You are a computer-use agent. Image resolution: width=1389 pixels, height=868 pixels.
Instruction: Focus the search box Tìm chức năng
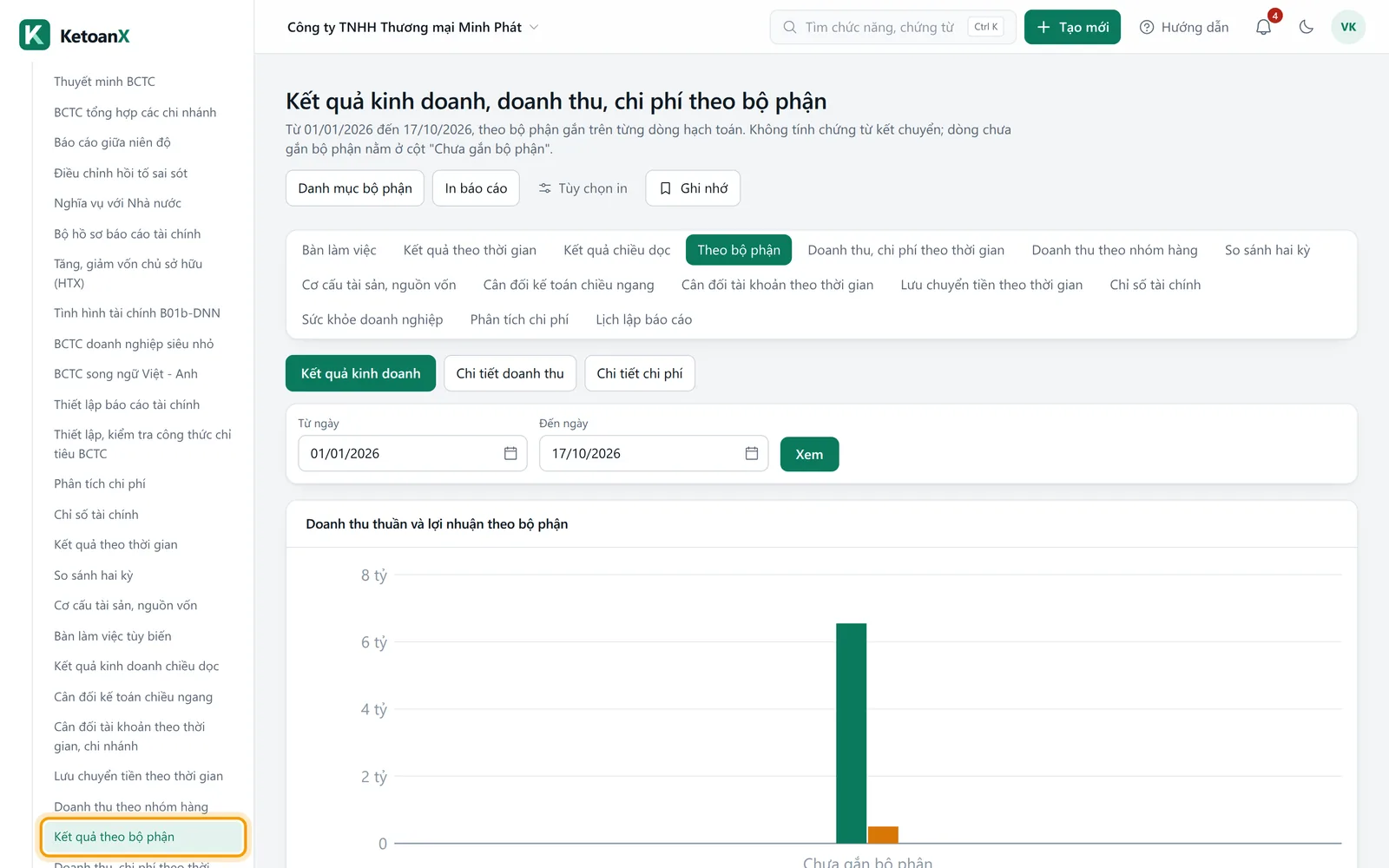892,27
